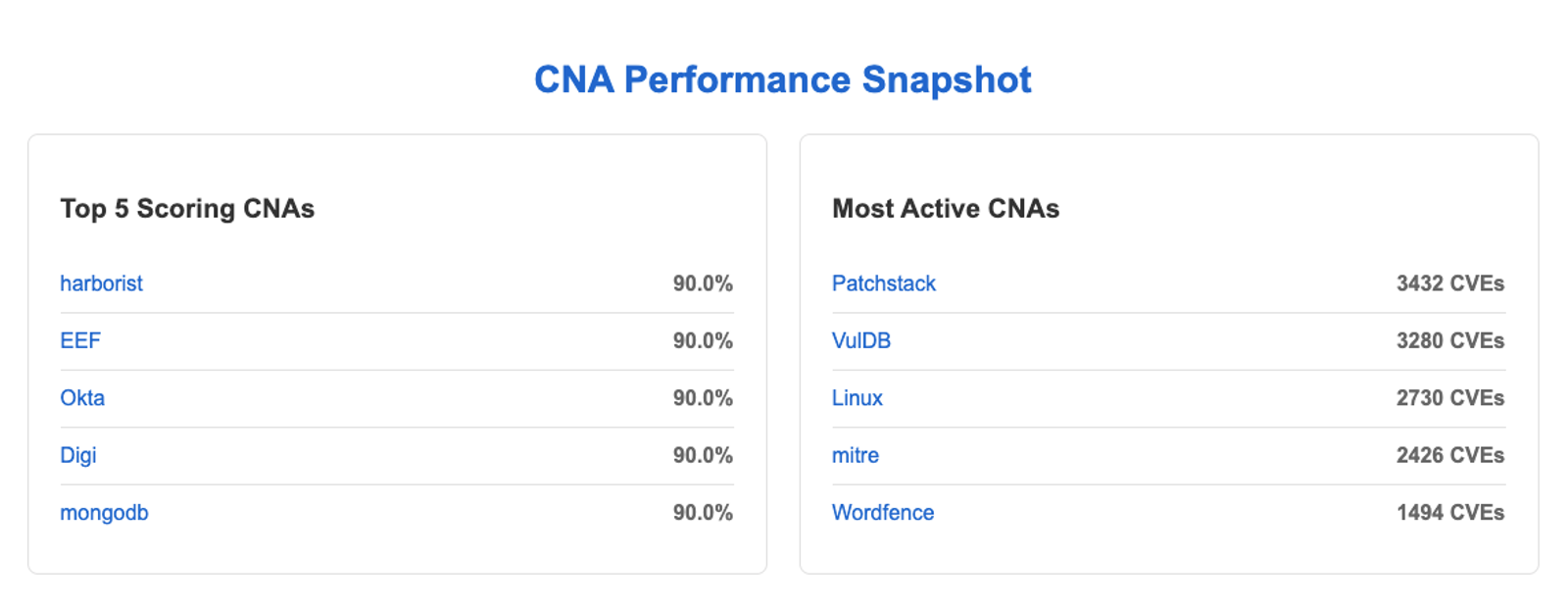Click harborist's 90.0% score
Viewport: 1568px width, 610px height.
pyautogui.click(x=703, y=283)
